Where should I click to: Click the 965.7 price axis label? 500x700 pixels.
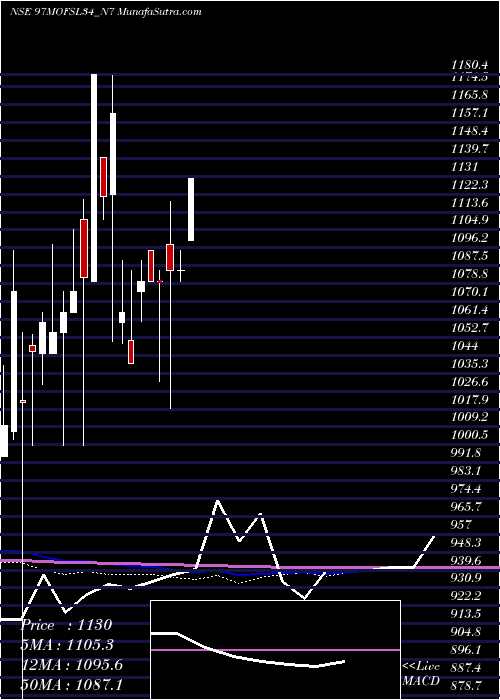click(467, 507)
